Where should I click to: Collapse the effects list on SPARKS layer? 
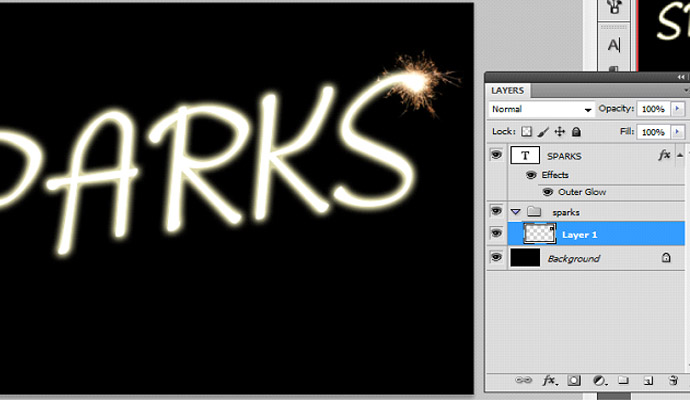(x=680, y=155)
